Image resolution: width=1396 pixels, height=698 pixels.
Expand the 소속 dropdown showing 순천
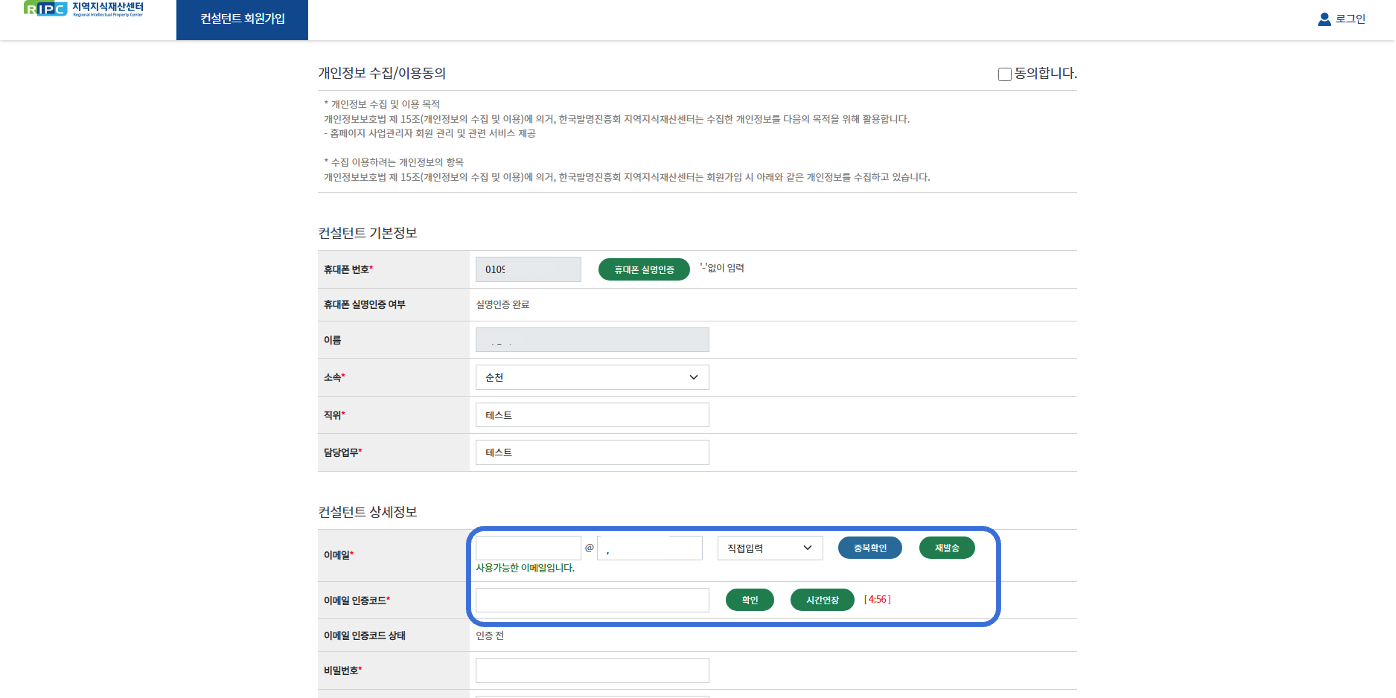pos(592,377)
